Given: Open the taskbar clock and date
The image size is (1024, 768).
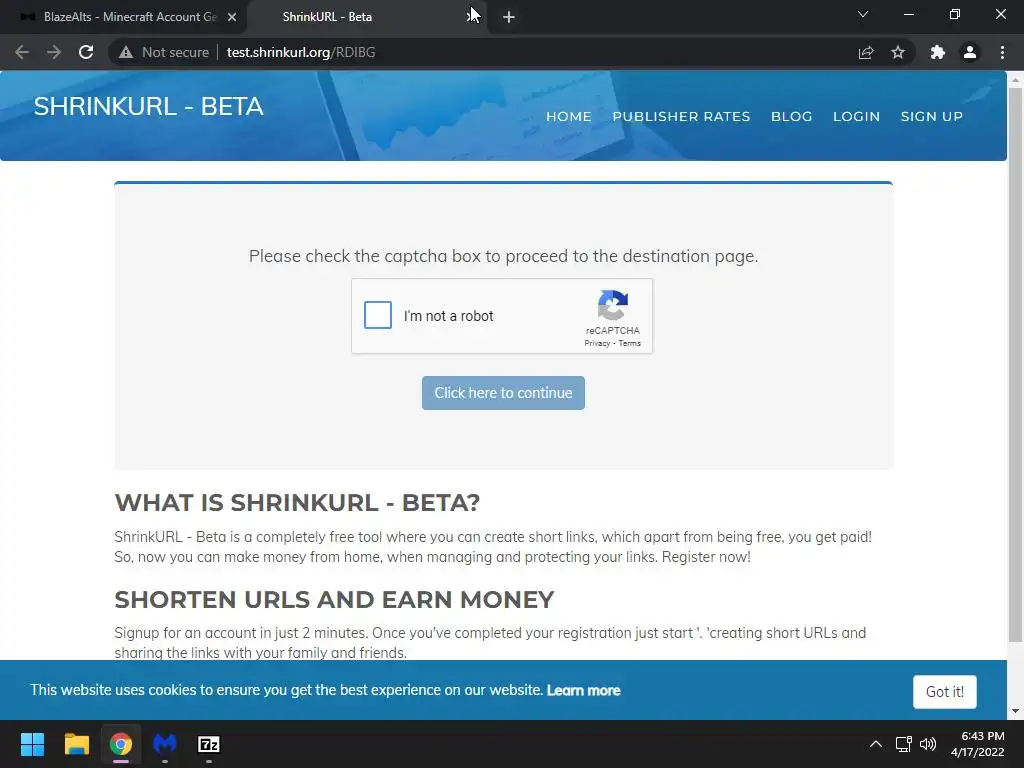Looking at the screenshot, I should point(978,744).
